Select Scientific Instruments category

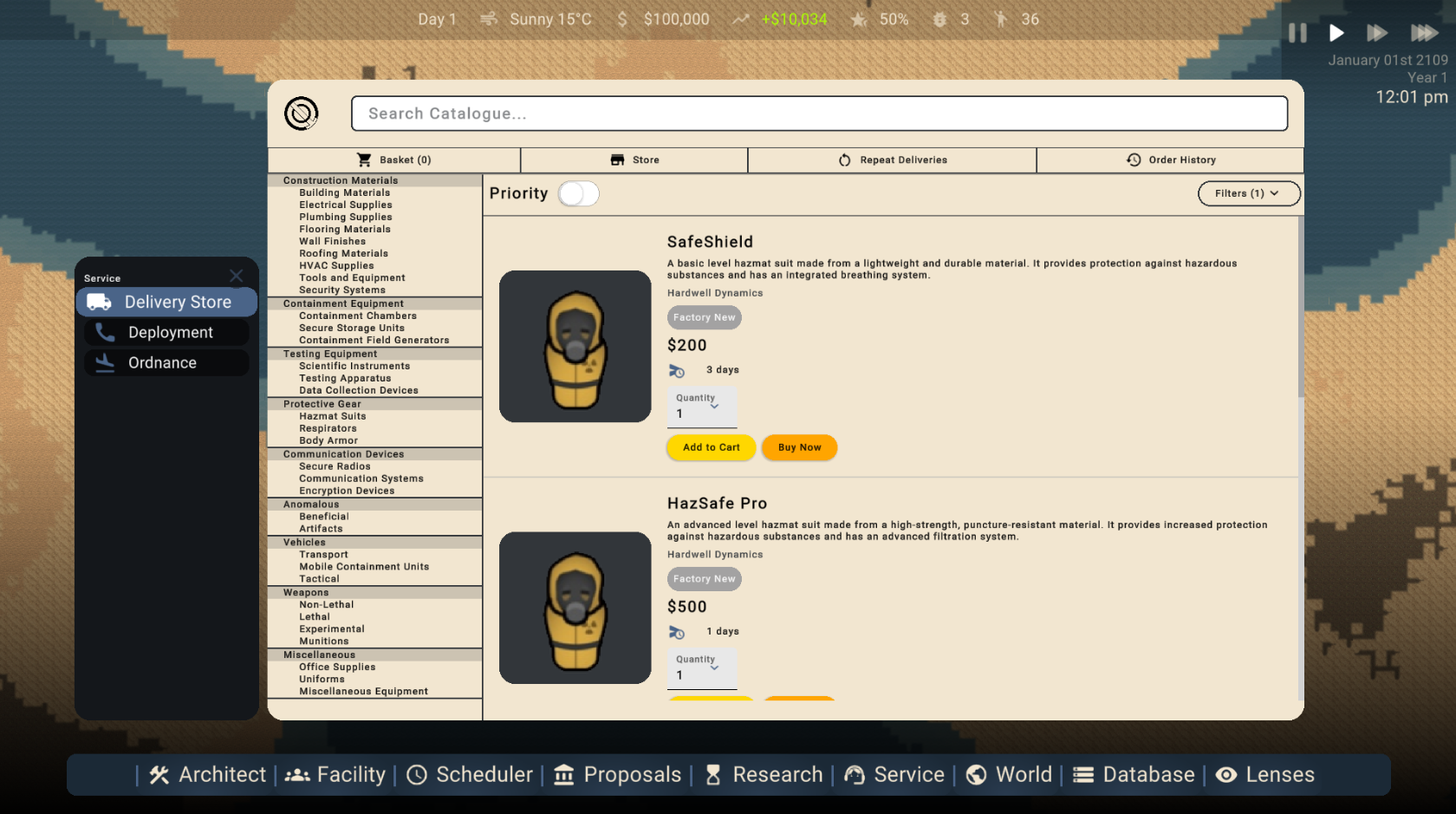[354, 366]
